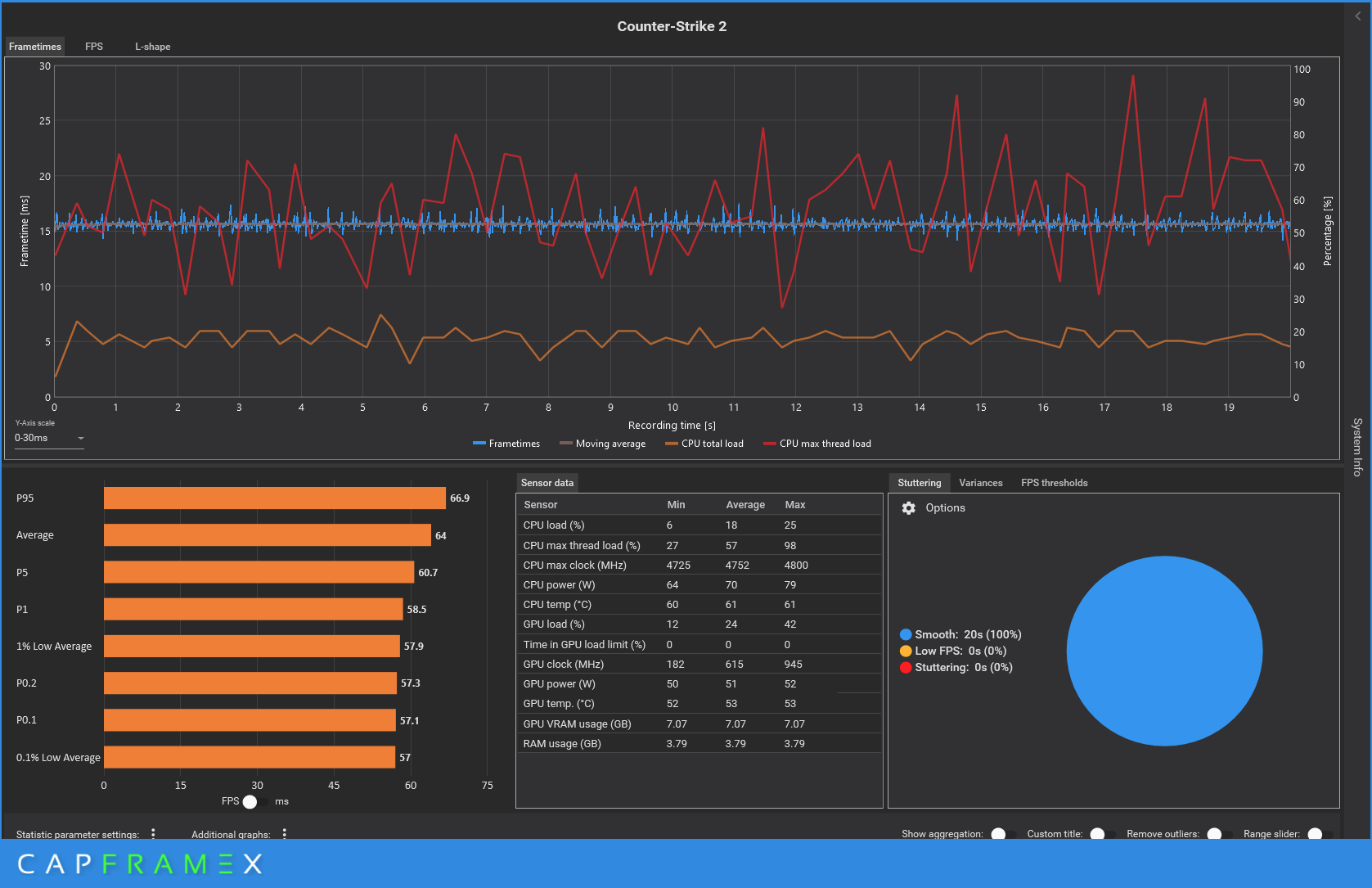Select the GPU load (%) row
The height and width of the screenshot is (888, 1372).
[x=699, y=624]
